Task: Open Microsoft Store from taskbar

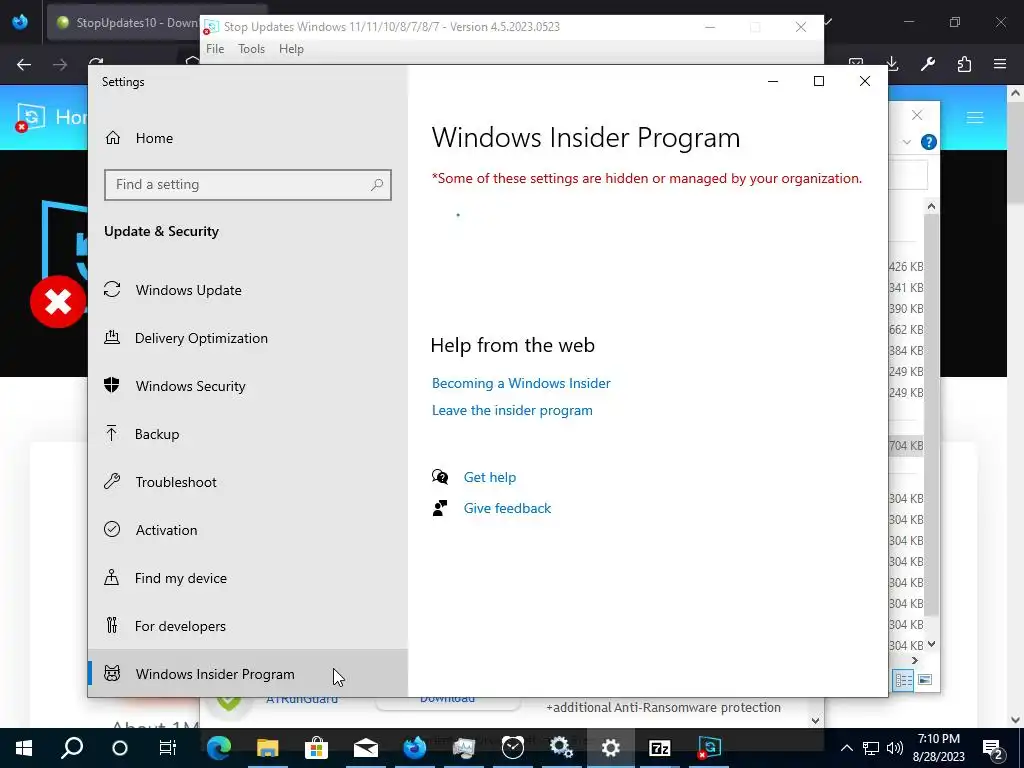Action: (x=317, y=748)
